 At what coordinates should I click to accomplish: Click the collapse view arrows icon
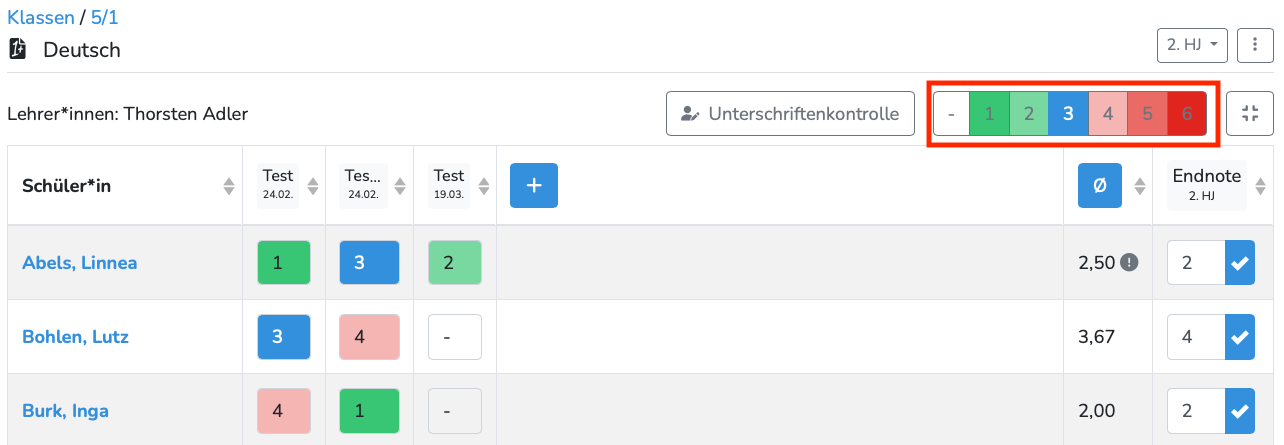pos(1249,114)
